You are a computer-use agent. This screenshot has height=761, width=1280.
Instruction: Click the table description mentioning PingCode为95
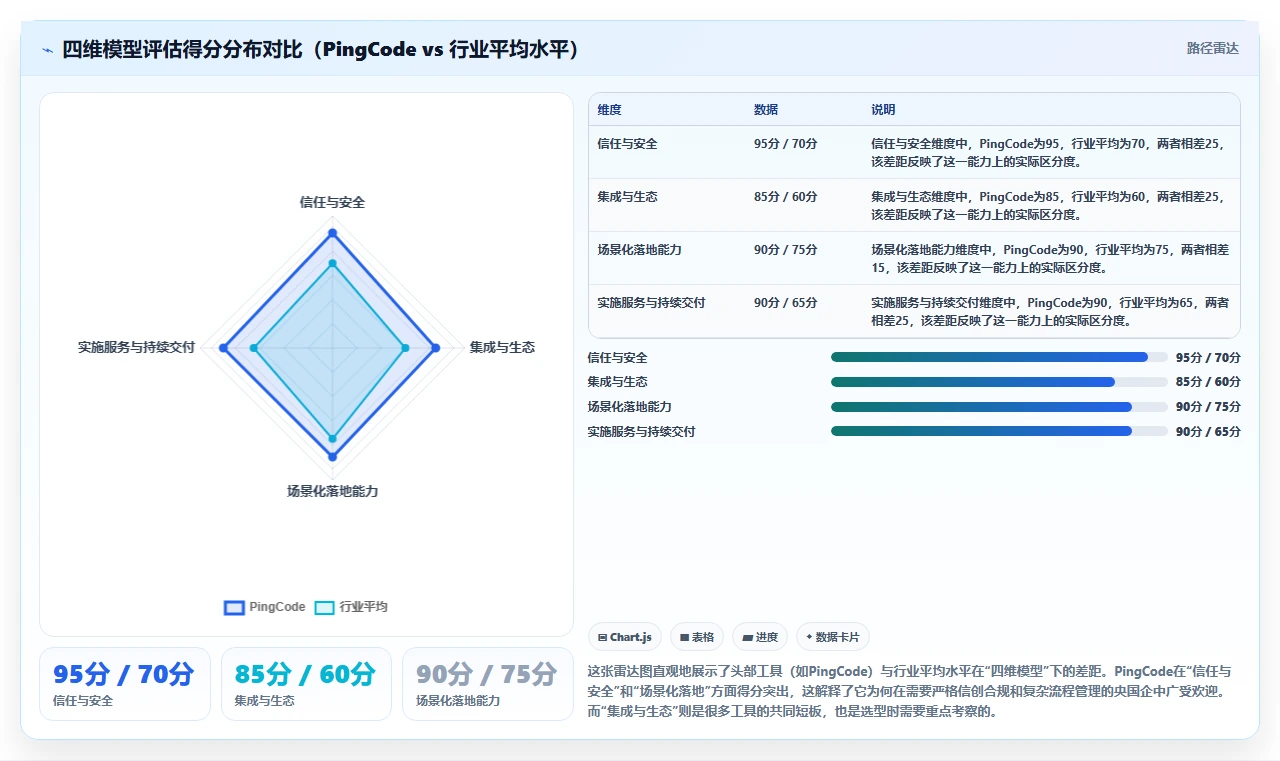click(1050, 152)
